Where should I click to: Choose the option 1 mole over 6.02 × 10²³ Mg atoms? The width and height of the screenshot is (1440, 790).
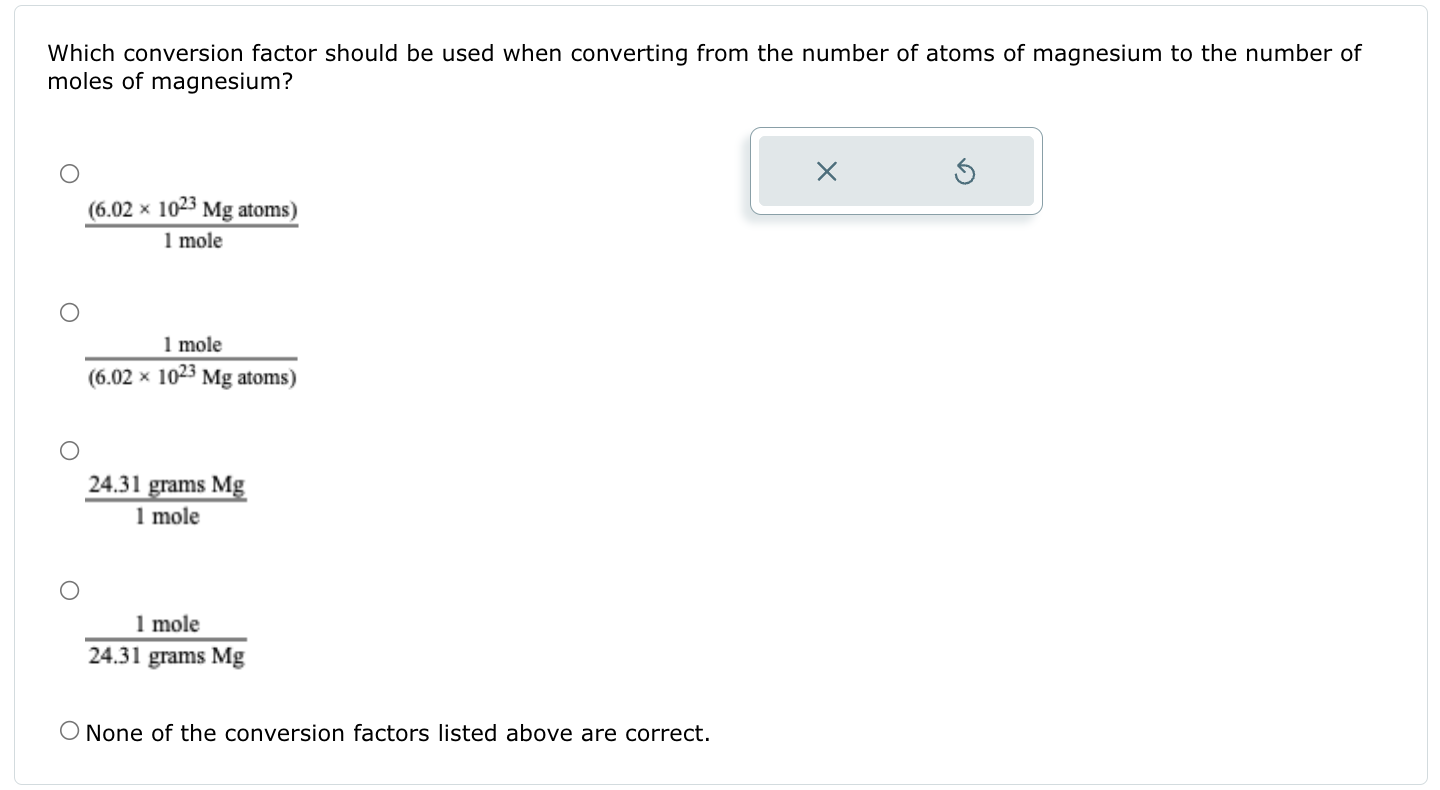[69, 312]
